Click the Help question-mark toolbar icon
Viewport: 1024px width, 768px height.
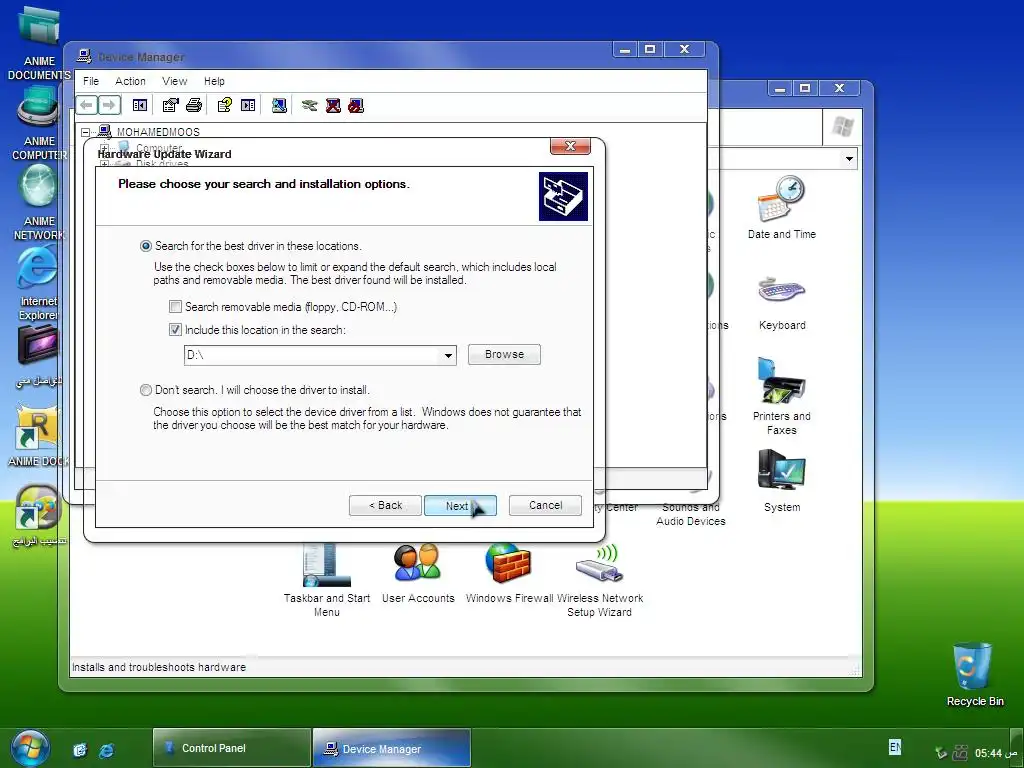pos(225,105)
